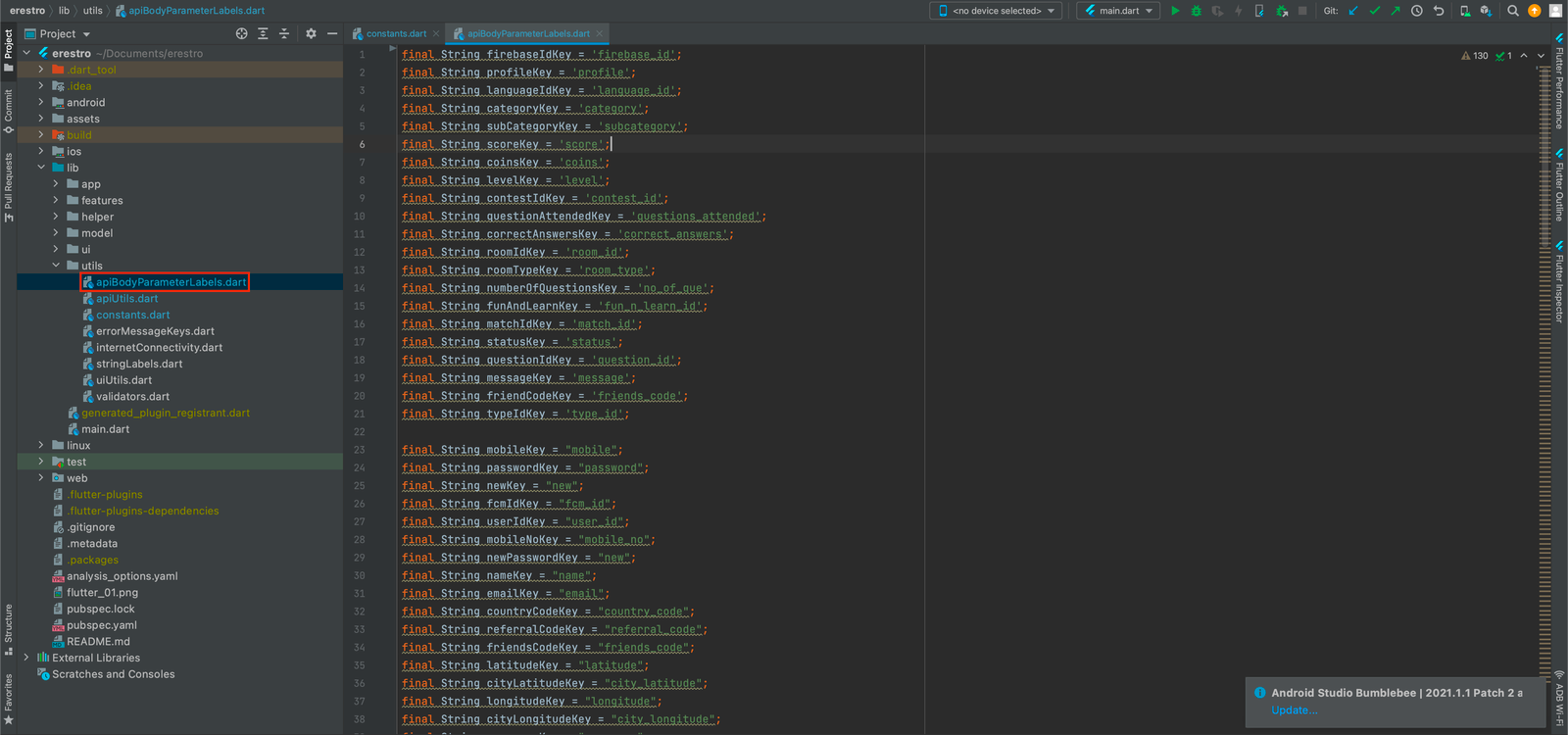Jump to next highlighted error arrow
Screen dimensions: 1568x735
1541,56
